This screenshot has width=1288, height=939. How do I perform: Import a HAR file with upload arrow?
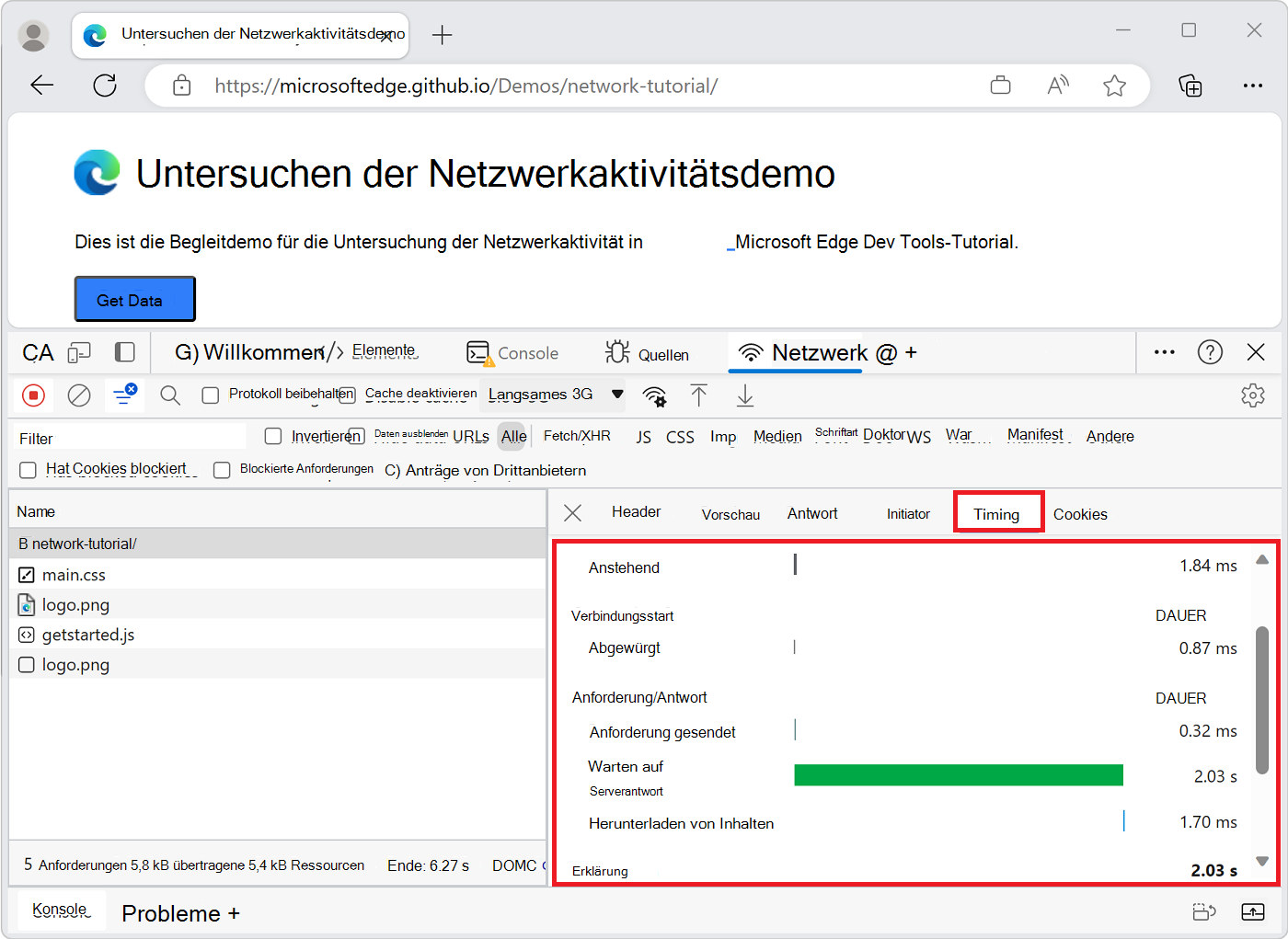[699, 395]
